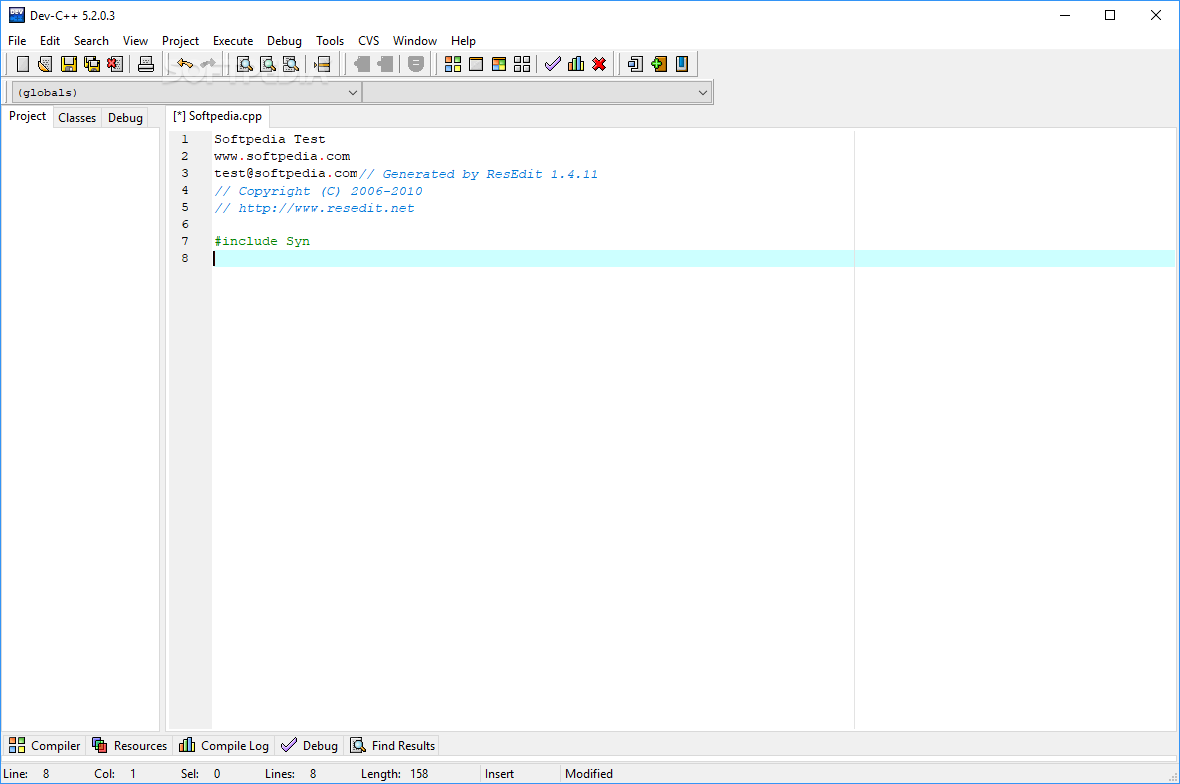This screenshot has height=784, width=1180.
Task: Save the file with the floppy icon
Action: tap(68, 64)
